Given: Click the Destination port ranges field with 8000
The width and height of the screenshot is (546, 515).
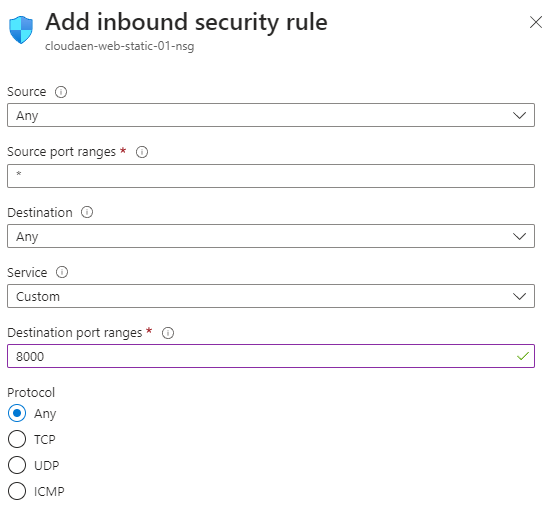Looking at the screenshot, I should click(271, 356).
